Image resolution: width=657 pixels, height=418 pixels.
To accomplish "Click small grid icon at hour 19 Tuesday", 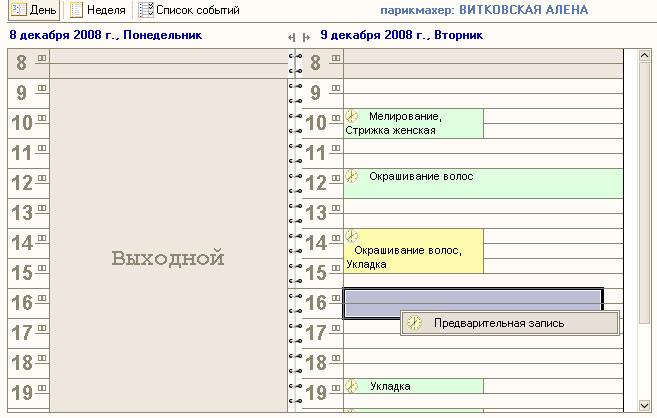I will click(x=336, y=388).
